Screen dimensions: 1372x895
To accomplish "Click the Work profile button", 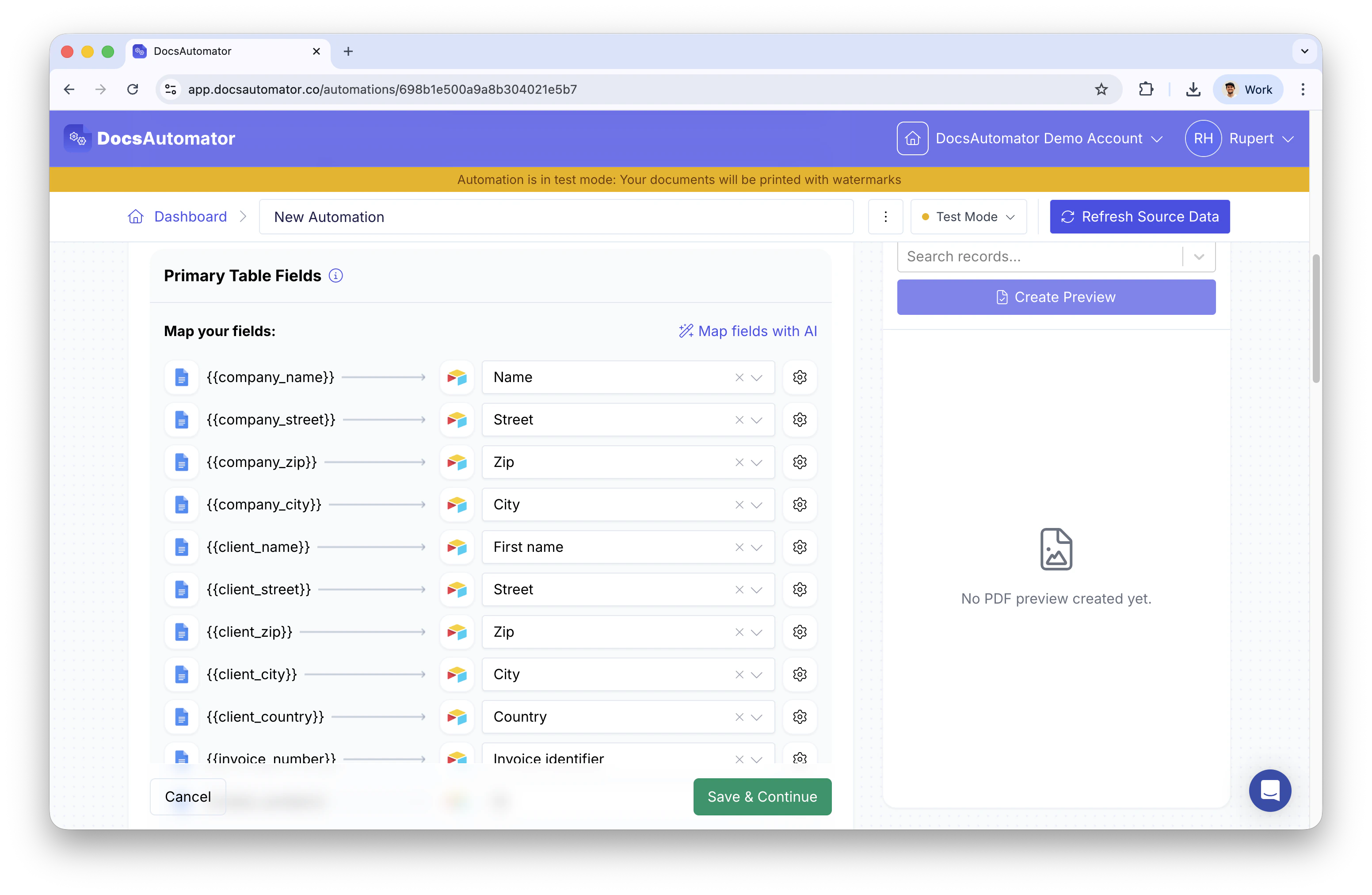I will click(x=1247, y=89).
